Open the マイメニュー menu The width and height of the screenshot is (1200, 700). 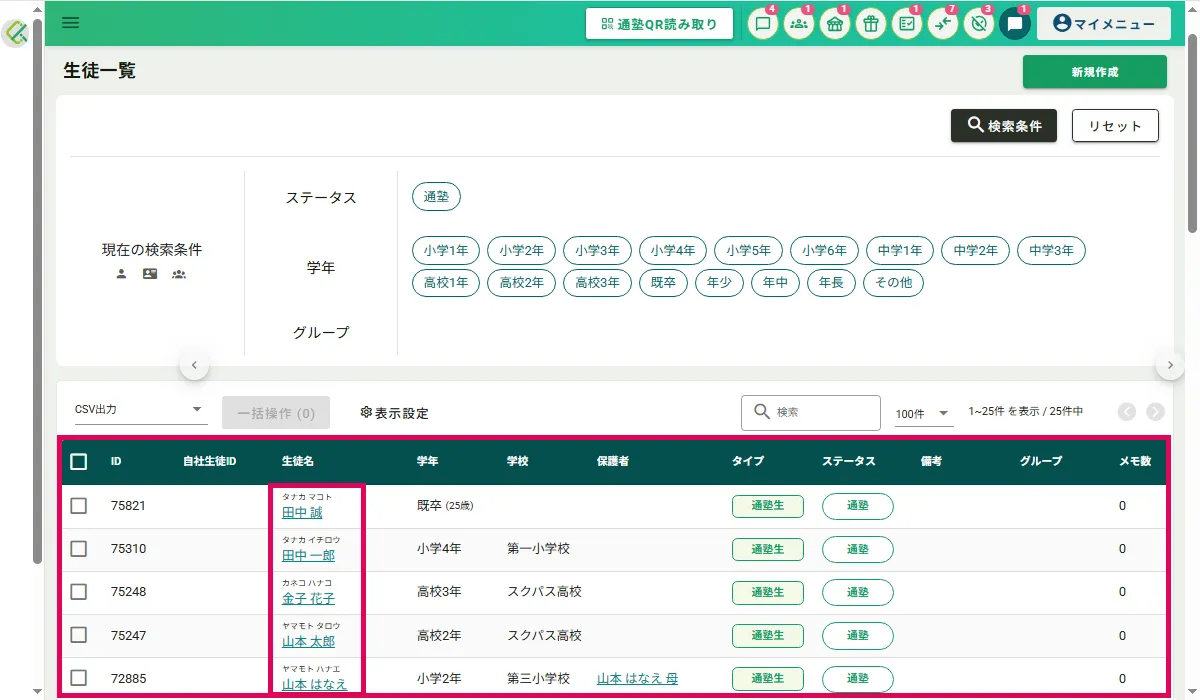click(x=1104, y=24)
